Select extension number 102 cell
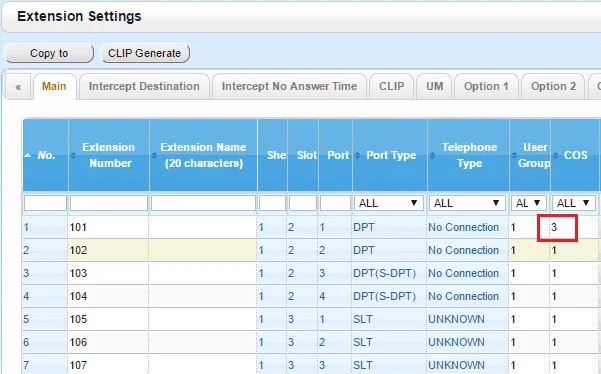The height and width of the screenshot is (374, 601). 108,250
